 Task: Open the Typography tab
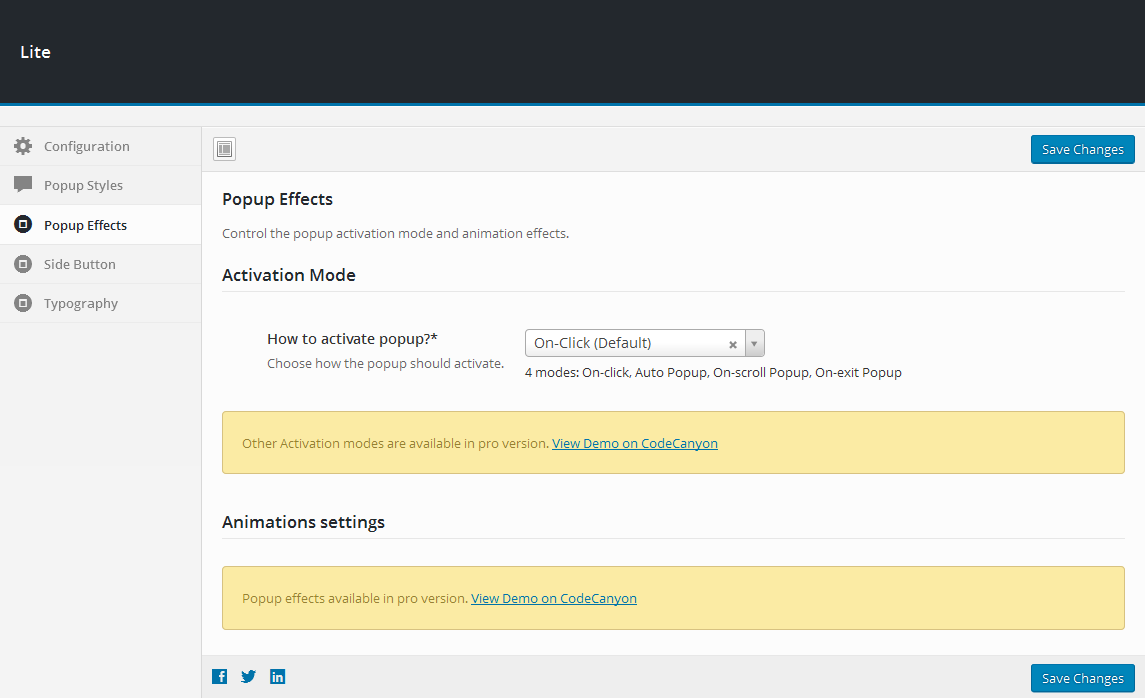click(x=101, y=303)
